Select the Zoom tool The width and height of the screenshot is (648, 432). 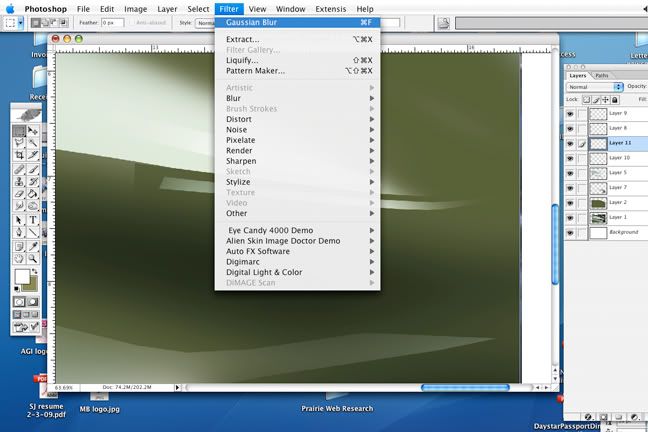pos(33,259)
